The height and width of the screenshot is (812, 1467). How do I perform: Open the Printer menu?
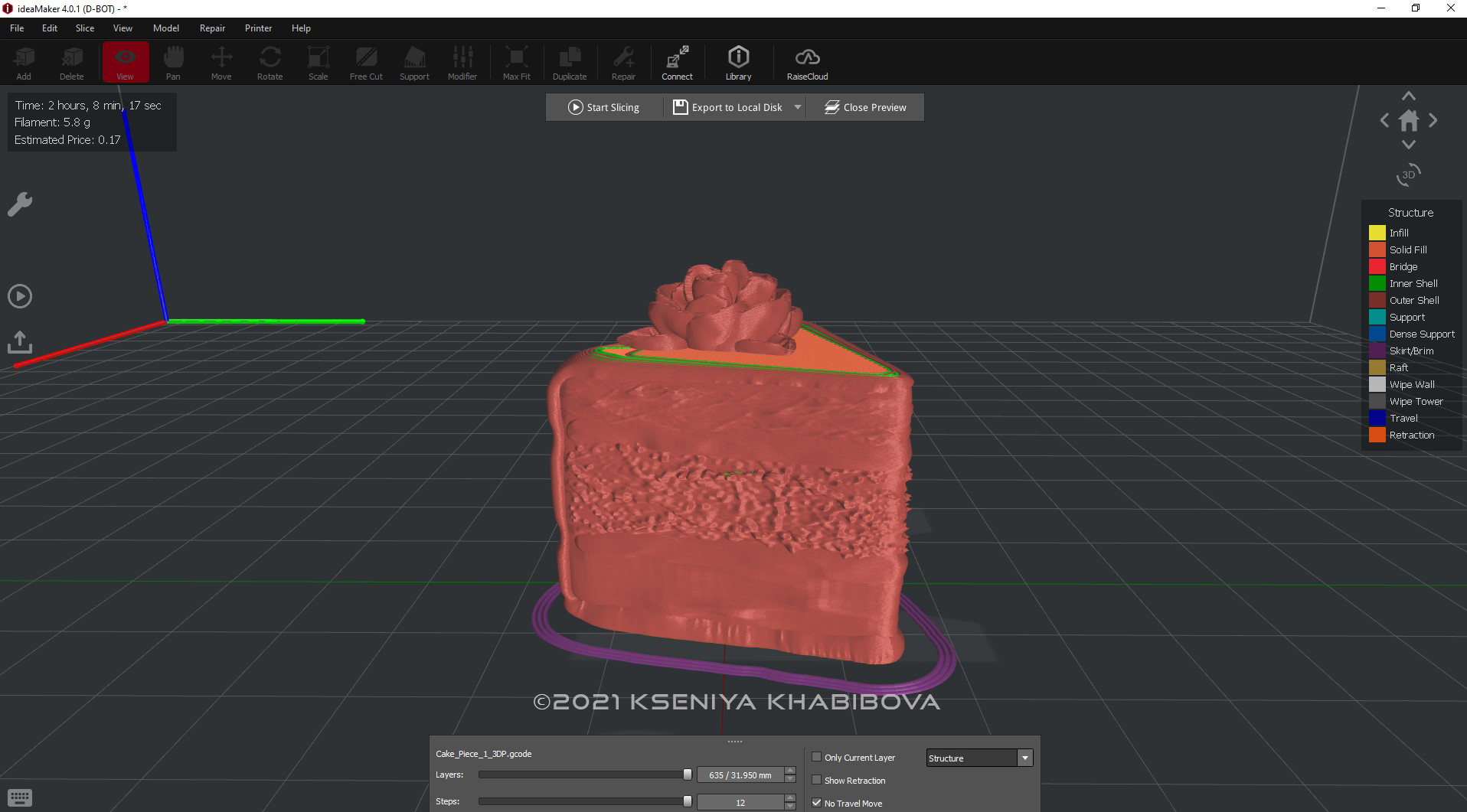click(x=258, y=28)
